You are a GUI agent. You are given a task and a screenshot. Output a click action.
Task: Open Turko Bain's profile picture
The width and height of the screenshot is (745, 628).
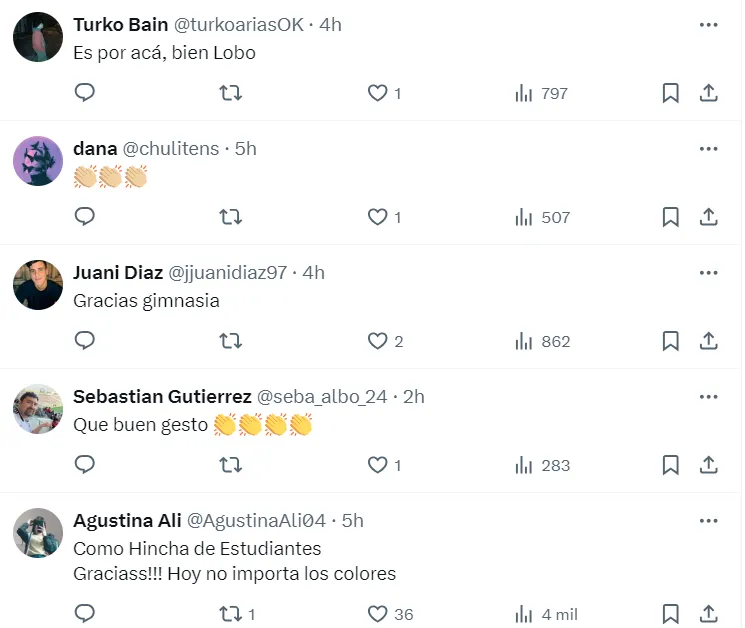38,38
